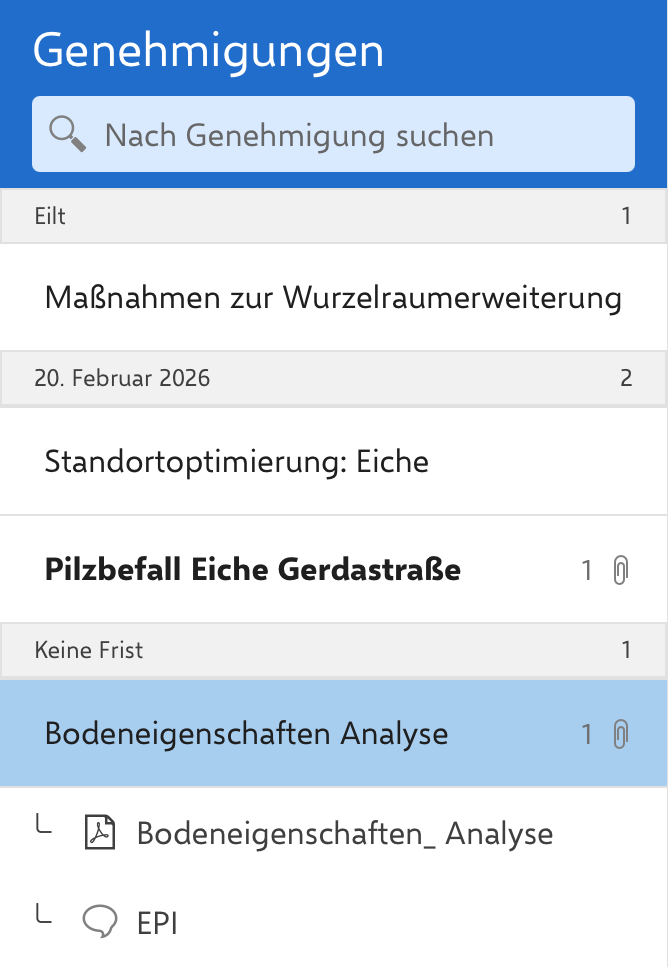
Task: Click attachment count on Pilzbefall Eiche Gerdastraße
Action: coord(587,571)
